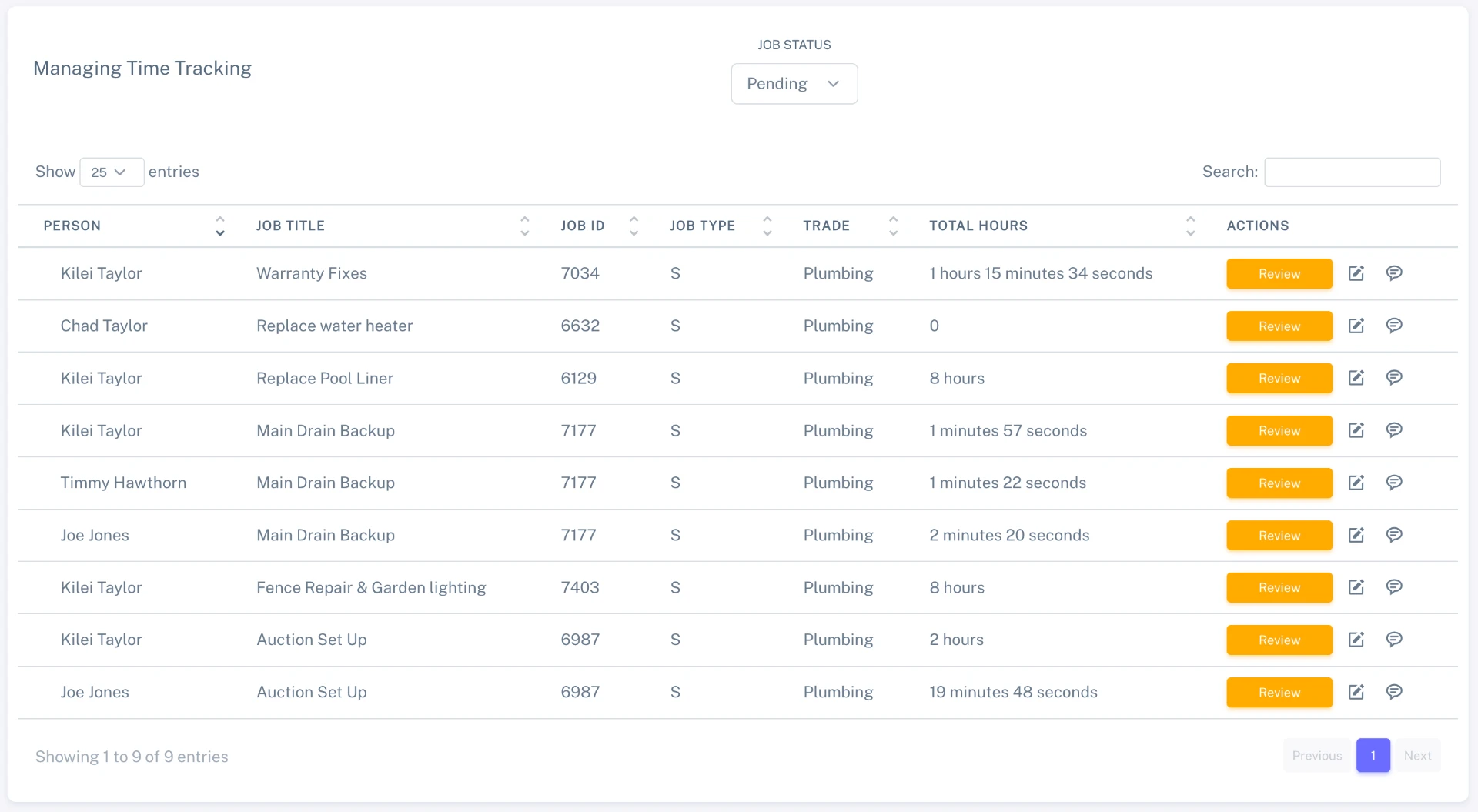1478x812 pixels.
Task: Edit Timmy Hawthorn's Main Drain Backup entry
Action: click(x=1356, y=483)
